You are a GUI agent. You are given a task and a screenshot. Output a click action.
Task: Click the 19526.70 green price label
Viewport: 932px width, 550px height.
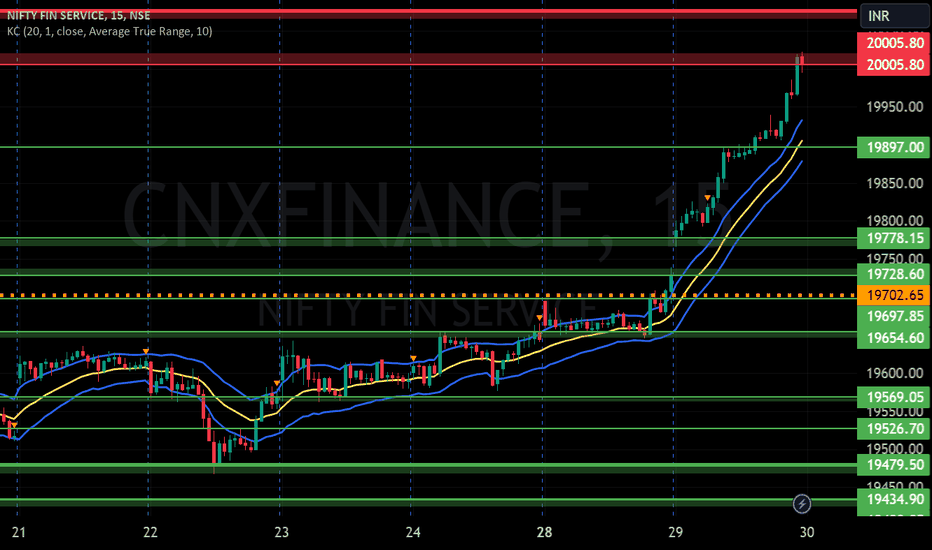(894, 429)
